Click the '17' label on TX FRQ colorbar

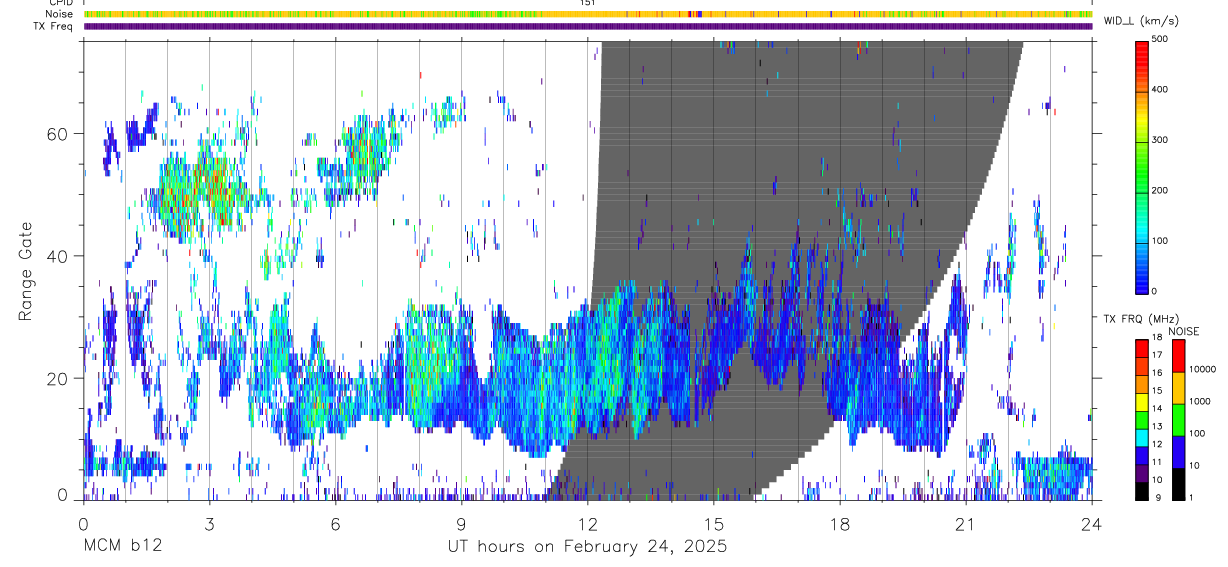[1155, 357]
